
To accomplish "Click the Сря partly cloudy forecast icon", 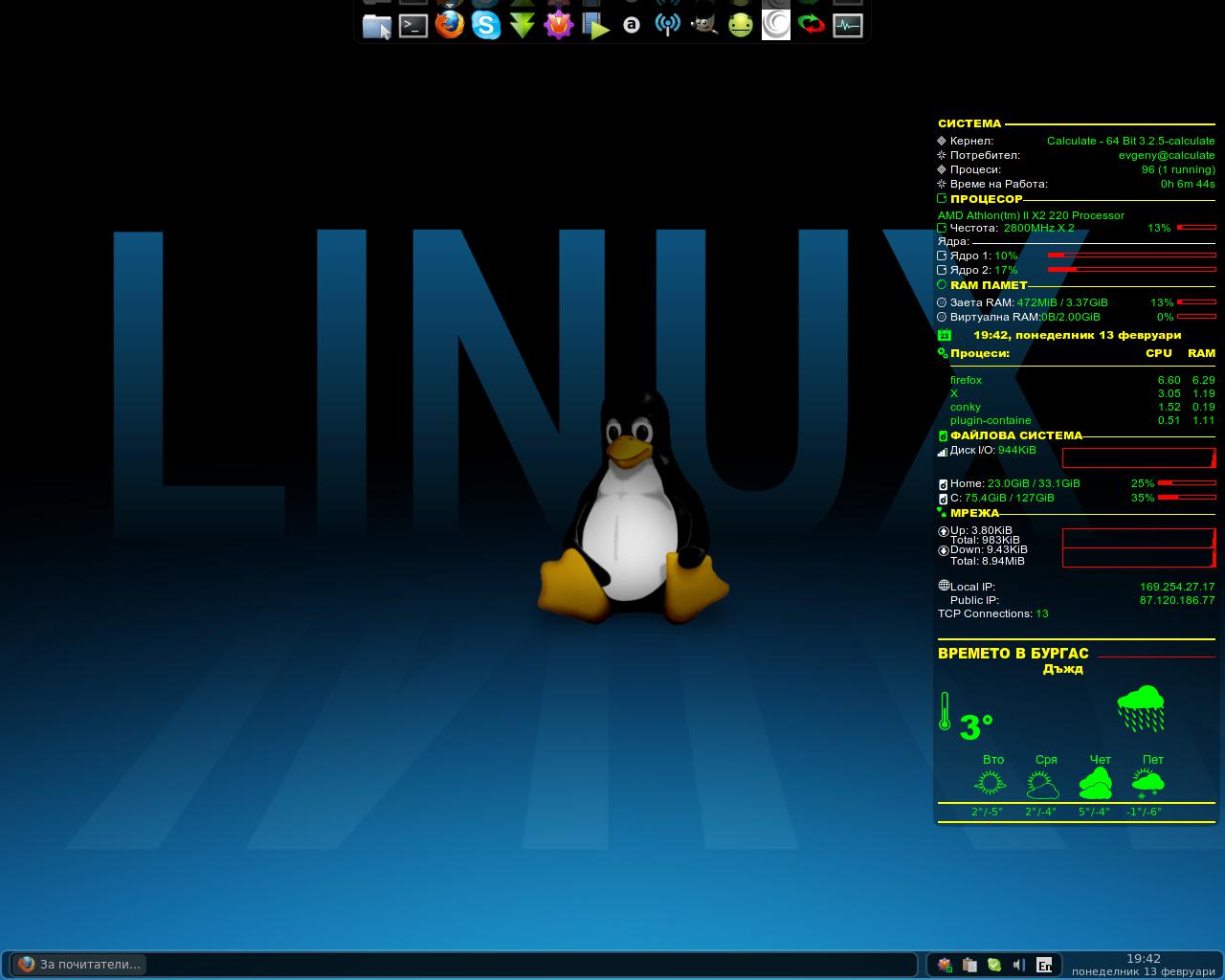I will pos(1042,785).
